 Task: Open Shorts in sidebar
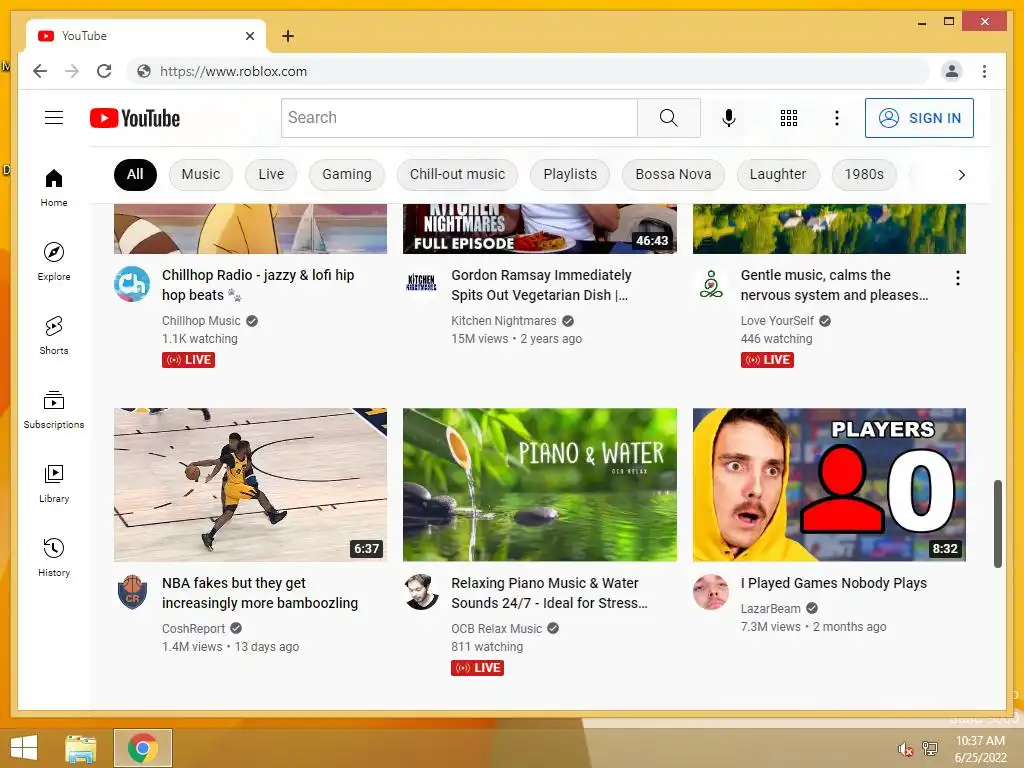(x=54, y=336)
